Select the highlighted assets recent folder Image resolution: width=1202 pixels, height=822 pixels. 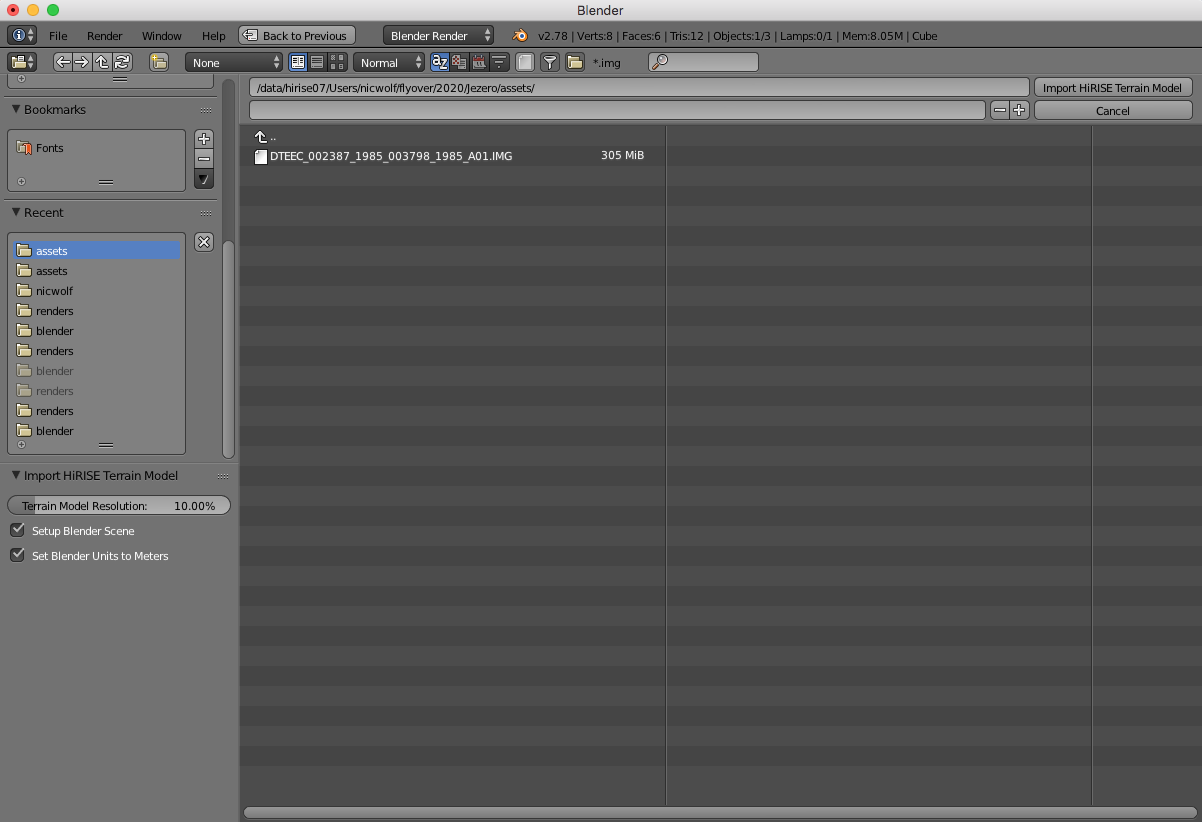(97, 250)
